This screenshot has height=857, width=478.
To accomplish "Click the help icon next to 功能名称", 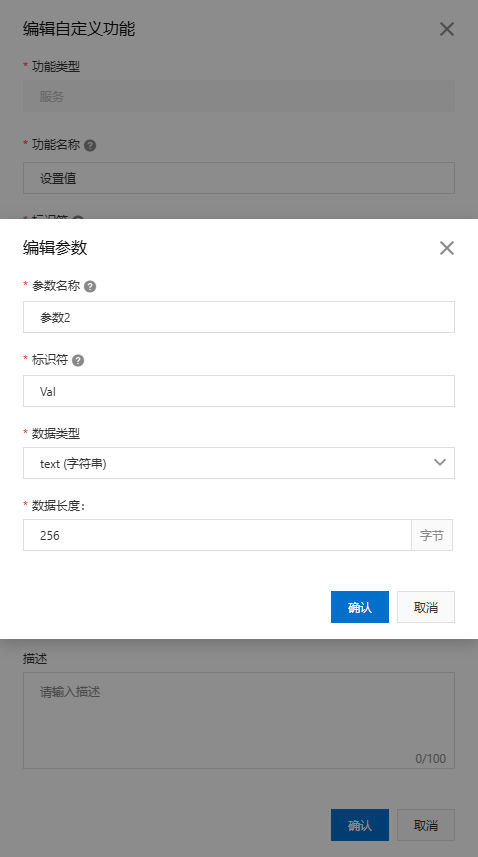I will [90, 145].
